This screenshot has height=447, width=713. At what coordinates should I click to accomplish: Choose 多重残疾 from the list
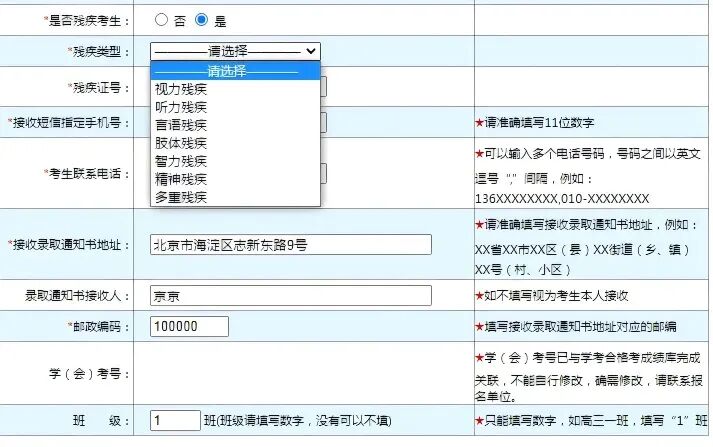[236, 197]
